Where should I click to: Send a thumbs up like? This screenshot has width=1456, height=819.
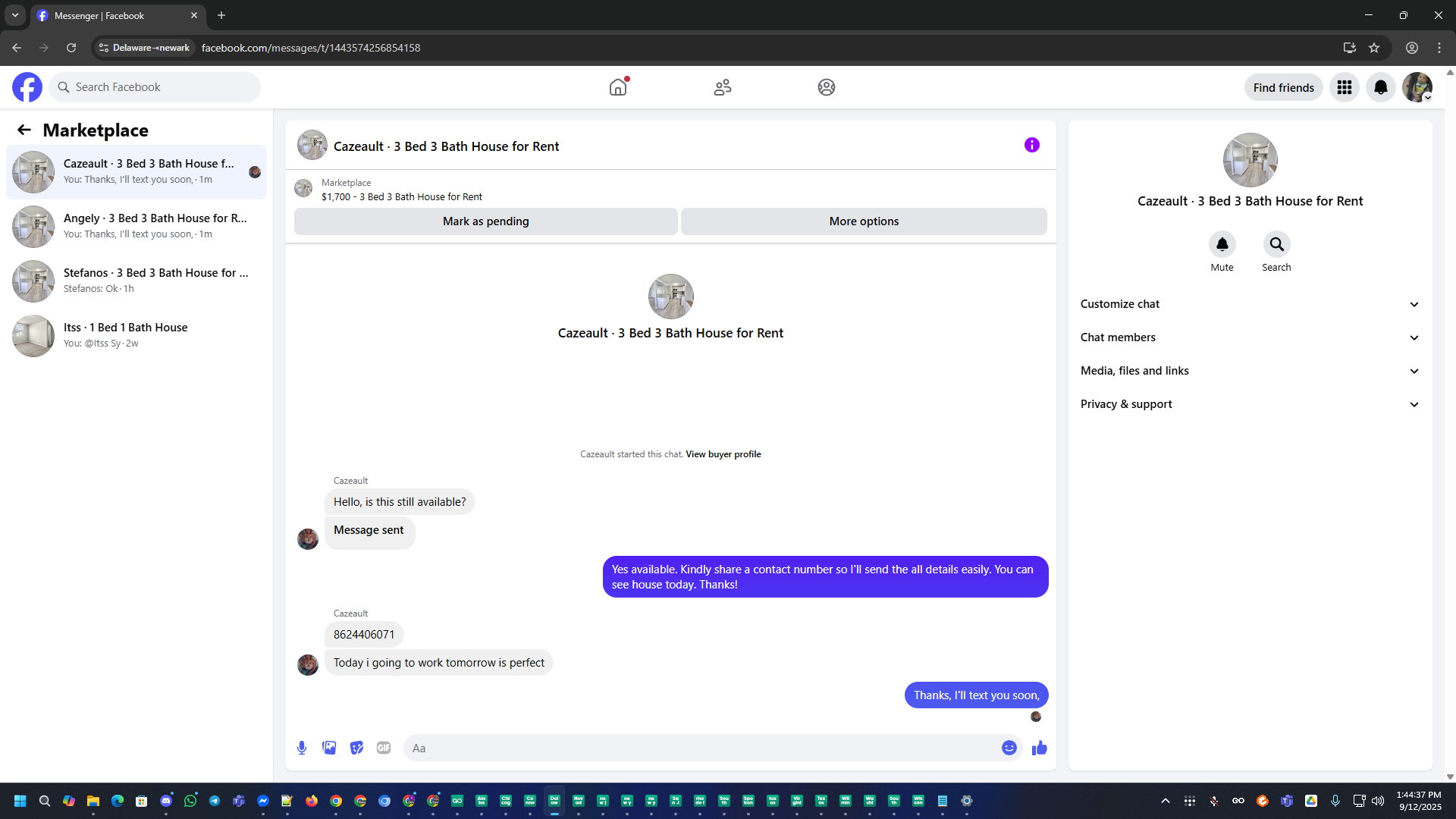coord(1039,748)
